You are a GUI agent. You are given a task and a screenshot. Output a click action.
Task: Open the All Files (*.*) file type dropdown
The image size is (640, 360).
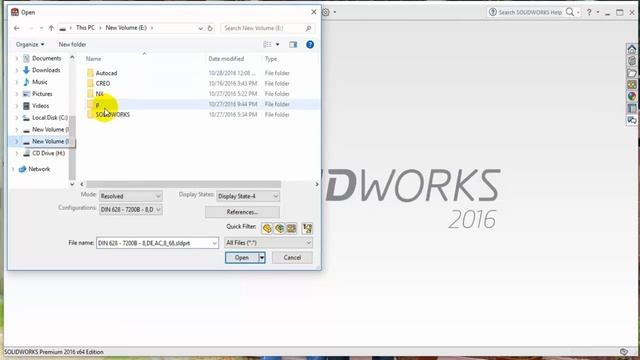coord(268,243)
